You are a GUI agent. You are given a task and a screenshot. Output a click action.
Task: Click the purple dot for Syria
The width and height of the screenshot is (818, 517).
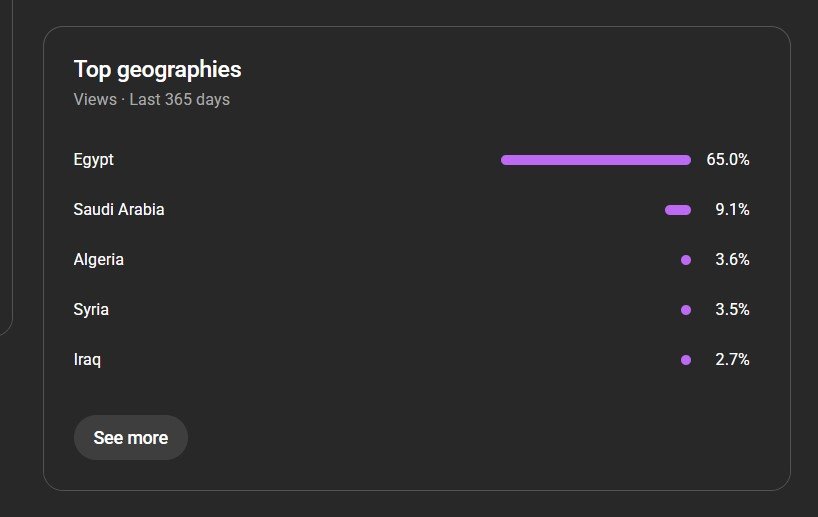click(686, 310)
